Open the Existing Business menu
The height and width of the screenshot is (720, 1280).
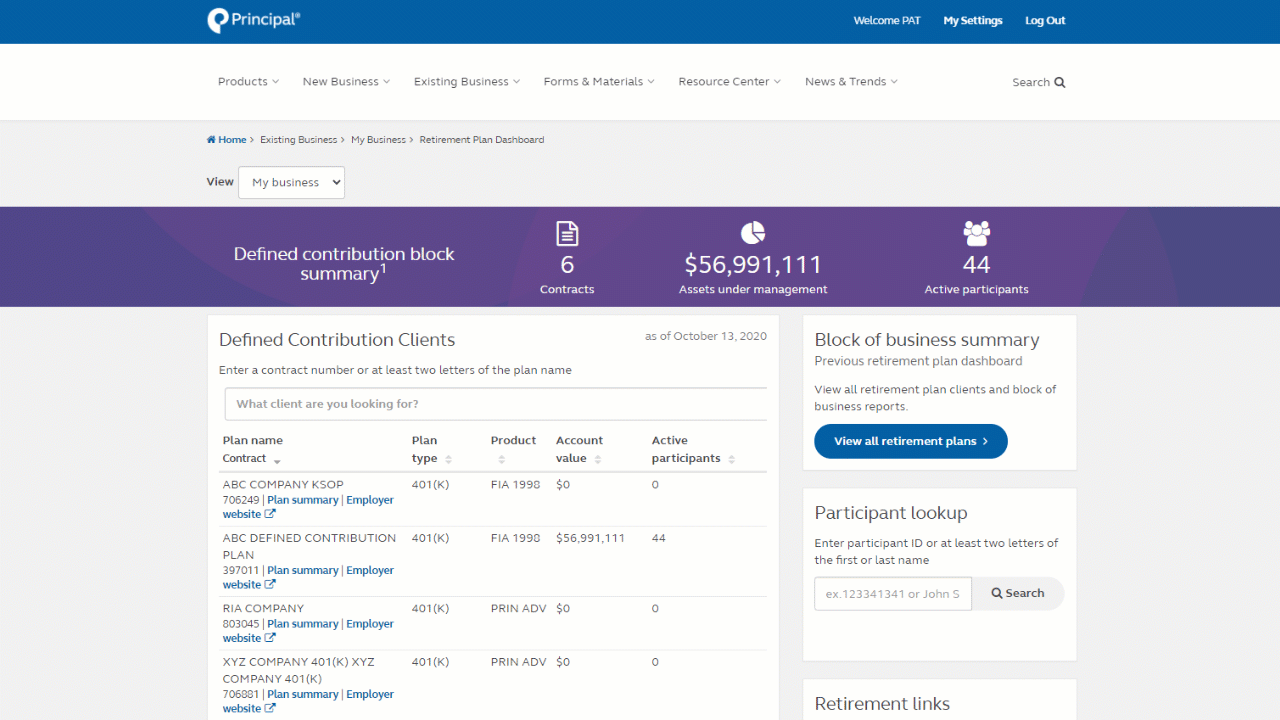[x=466, y=82]
